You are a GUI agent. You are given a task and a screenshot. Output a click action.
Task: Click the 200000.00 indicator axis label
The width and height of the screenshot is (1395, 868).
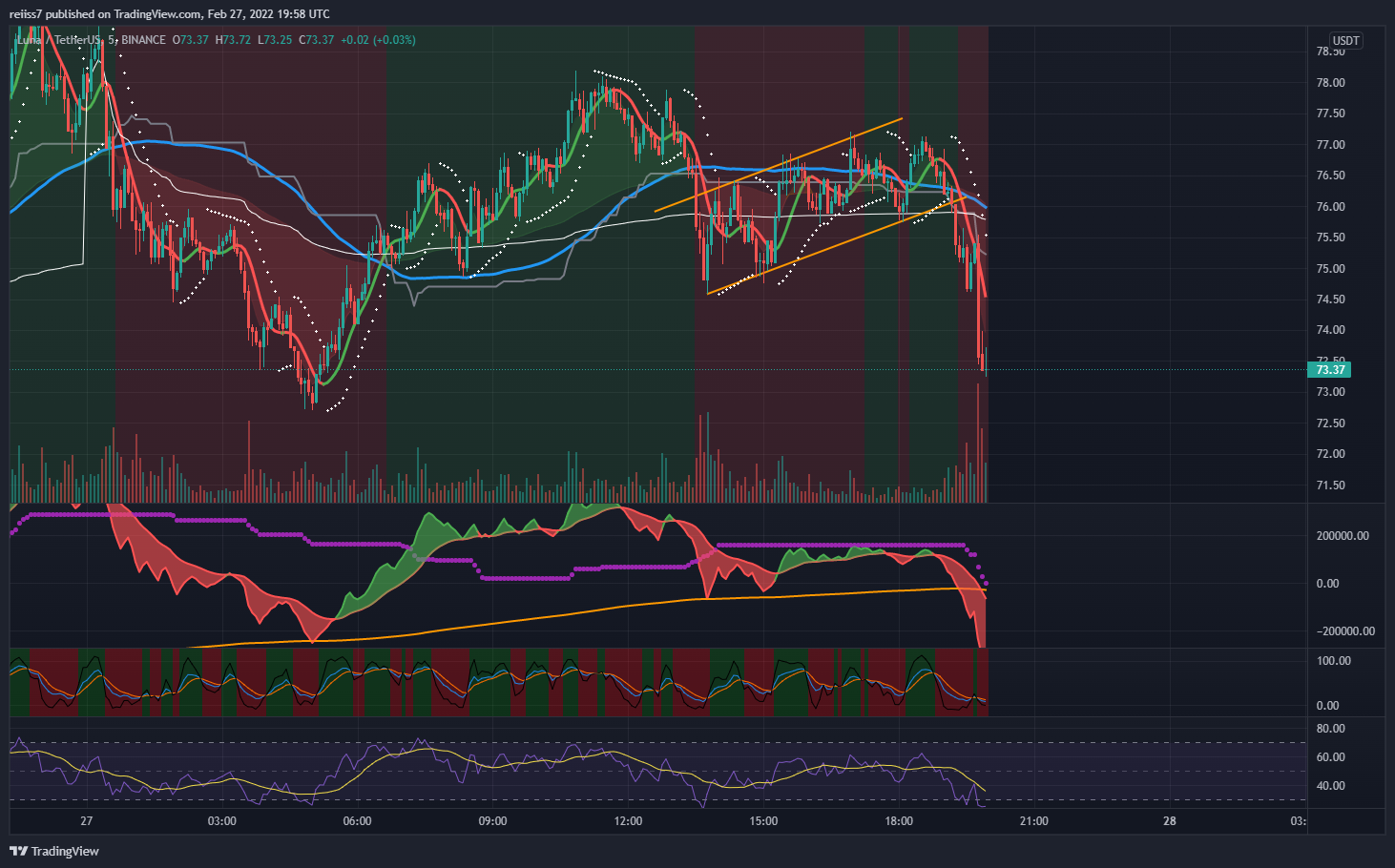(1343, 536)
